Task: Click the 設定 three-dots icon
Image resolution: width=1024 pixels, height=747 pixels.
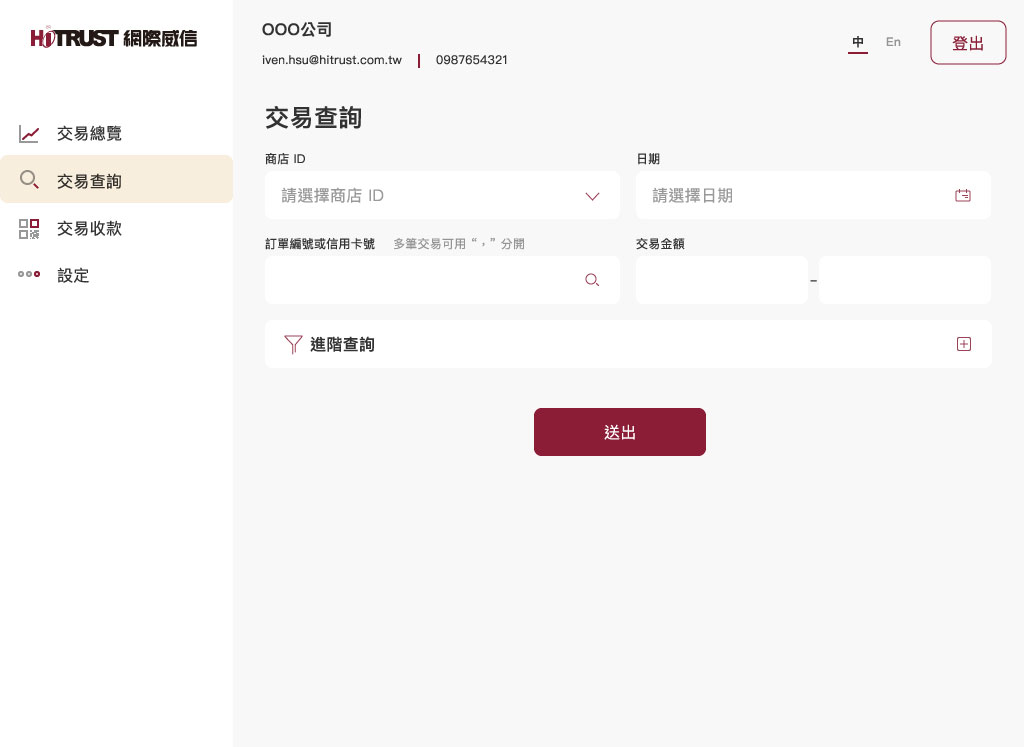Action: (x=29, y=275)
